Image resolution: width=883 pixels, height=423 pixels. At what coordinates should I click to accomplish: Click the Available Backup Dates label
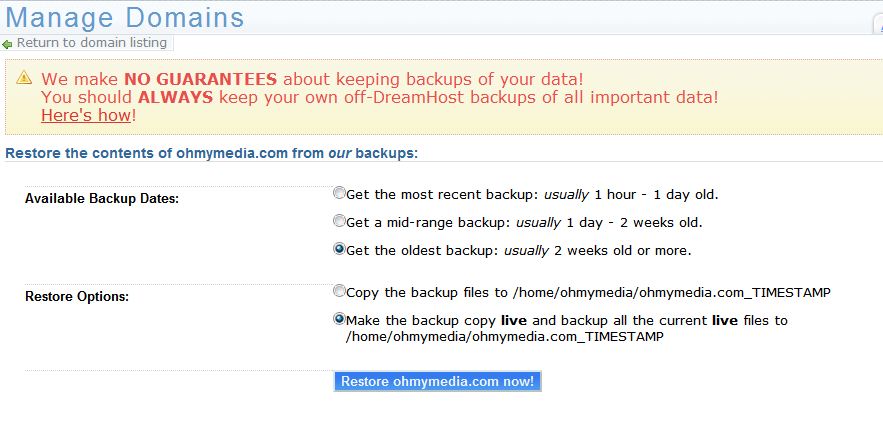pyautogui.click(x=102, y=199)
